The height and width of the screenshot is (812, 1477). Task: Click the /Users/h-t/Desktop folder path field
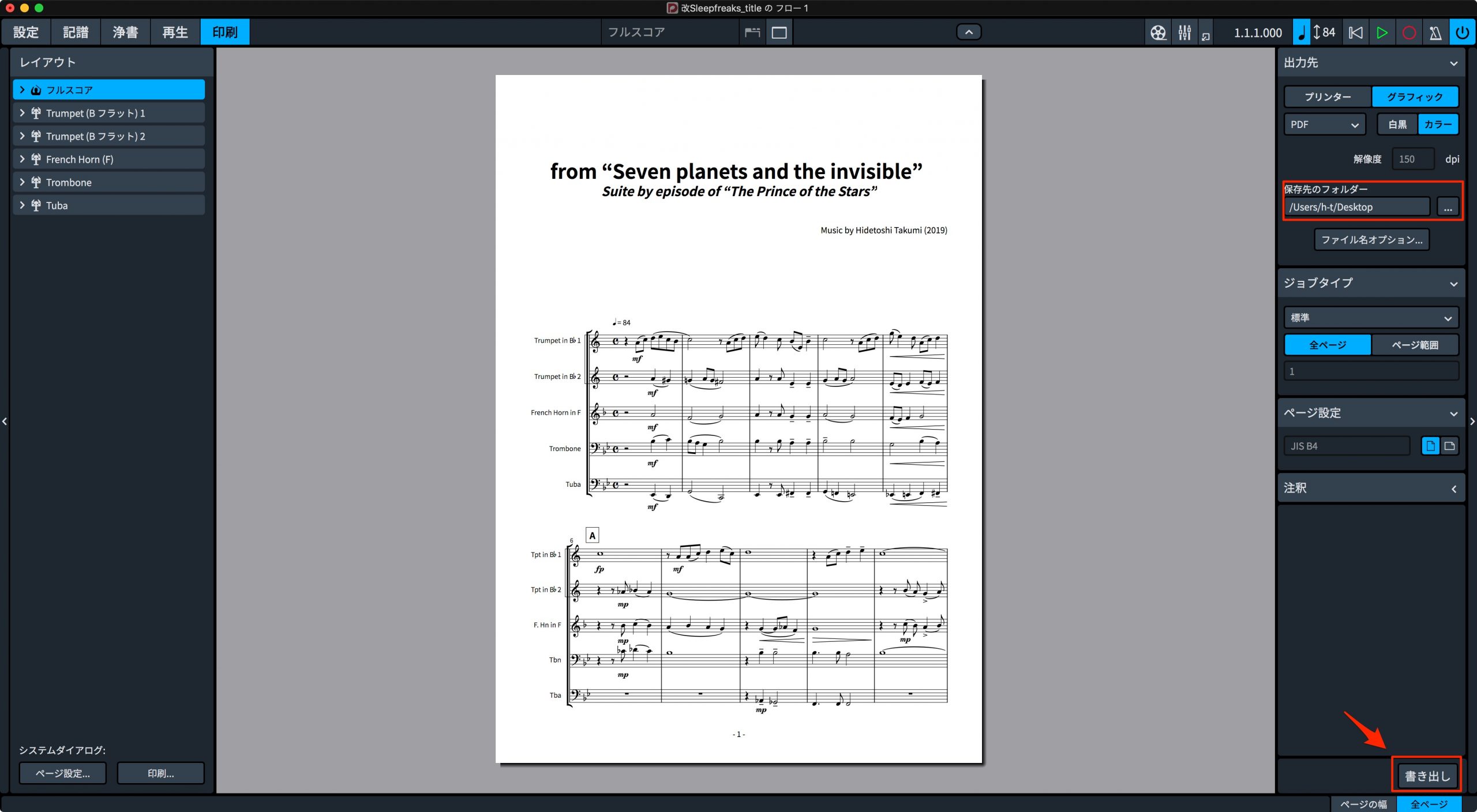point(1357,207)
